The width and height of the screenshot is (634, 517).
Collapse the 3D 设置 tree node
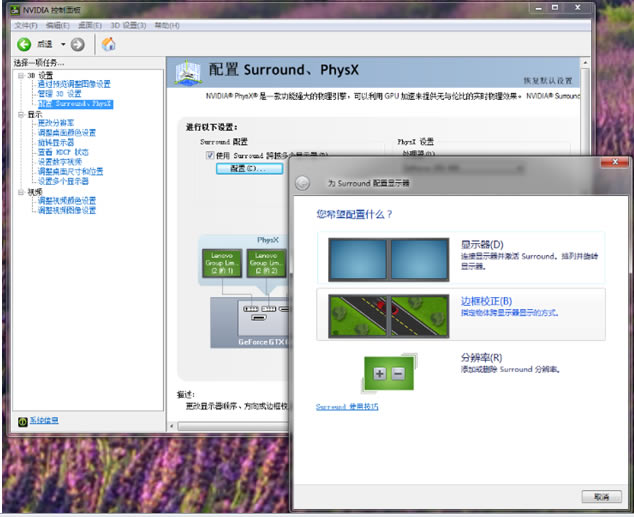pyautogui.click(x=21, y=76)
